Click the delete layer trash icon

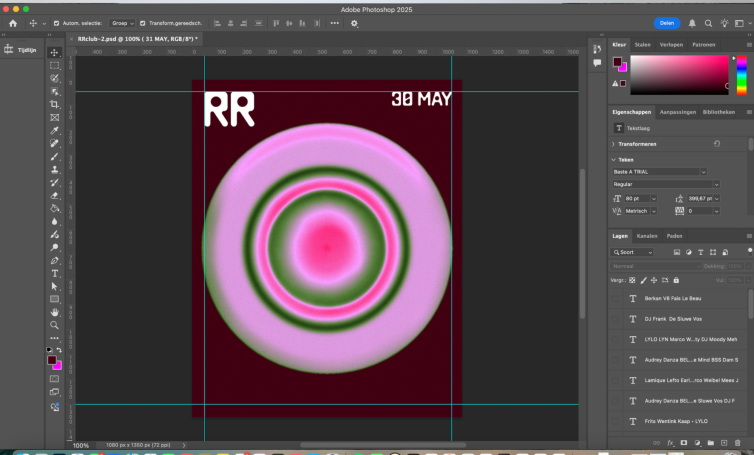pyautogui.click(x=737, y=442)
